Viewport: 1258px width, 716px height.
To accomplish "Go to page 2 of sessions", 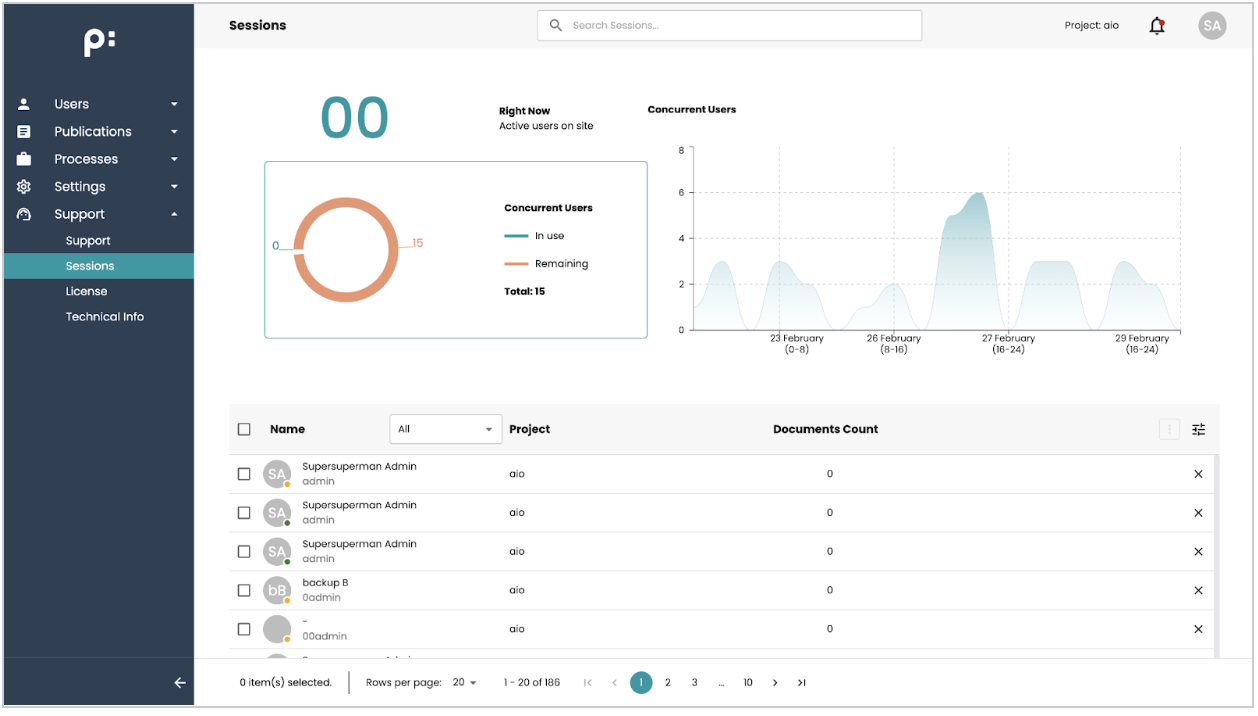I will (x=668, y=683).
